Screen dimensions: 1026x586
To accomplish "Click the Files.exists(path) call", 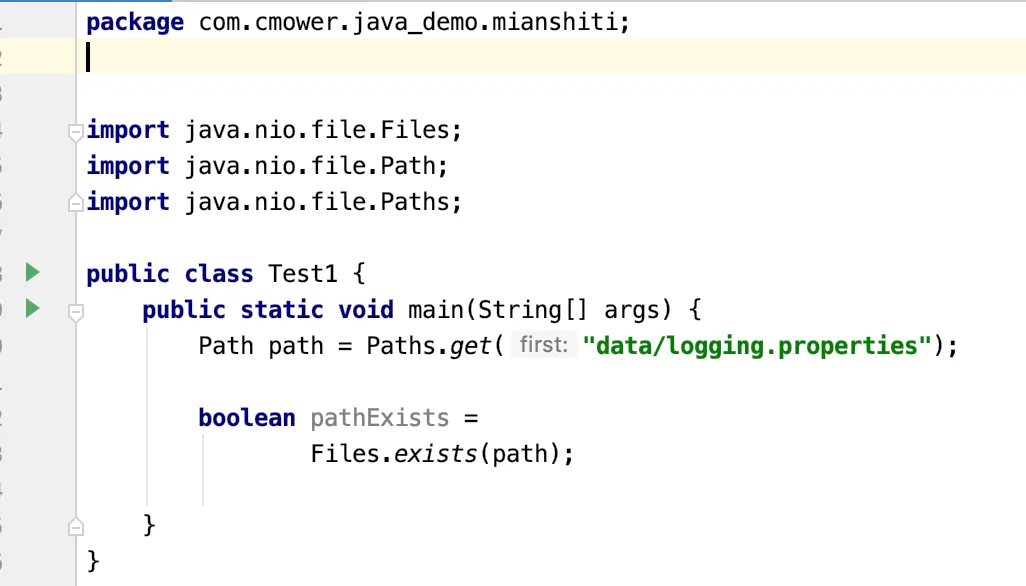I will [x=434, y=453].
